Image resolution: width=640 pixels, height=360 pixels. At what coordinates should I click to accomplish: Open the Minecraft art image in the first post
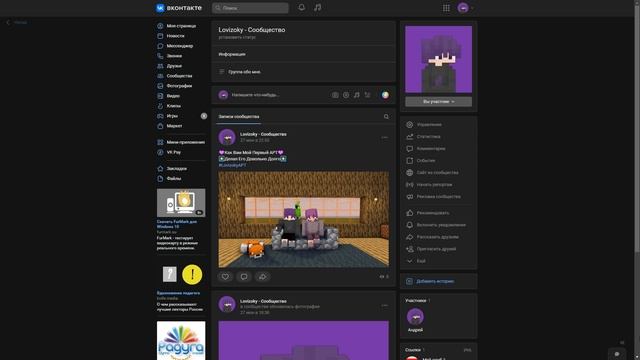click(x=304, y=220)
